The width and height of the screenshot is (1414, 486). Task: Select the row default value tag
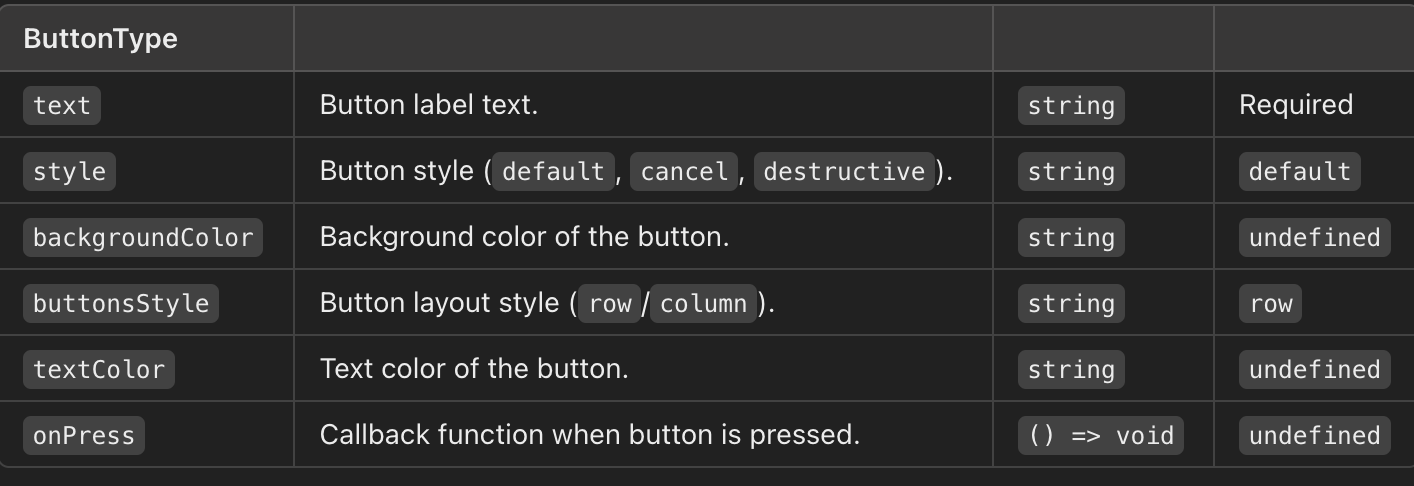[1271, 303]
